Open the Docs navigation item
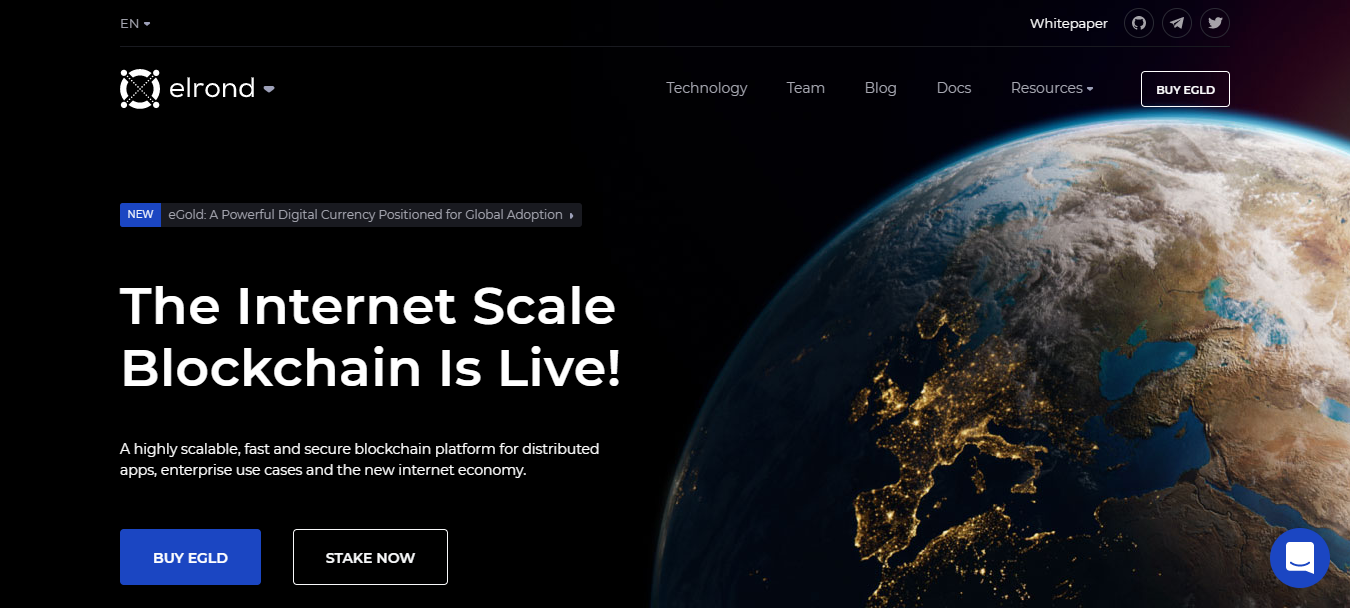 pyautogui.click(x=953, y=88)
